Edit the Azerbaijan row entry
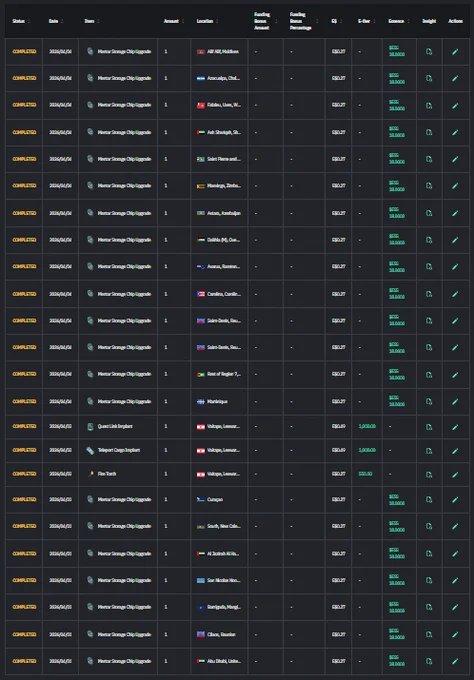474x680 pixels. (x=455, y=213)
